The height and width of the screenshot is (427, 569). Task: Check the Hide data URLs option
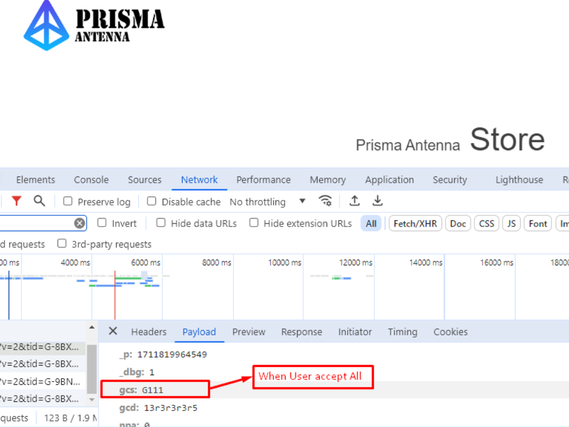pos(161,223)
